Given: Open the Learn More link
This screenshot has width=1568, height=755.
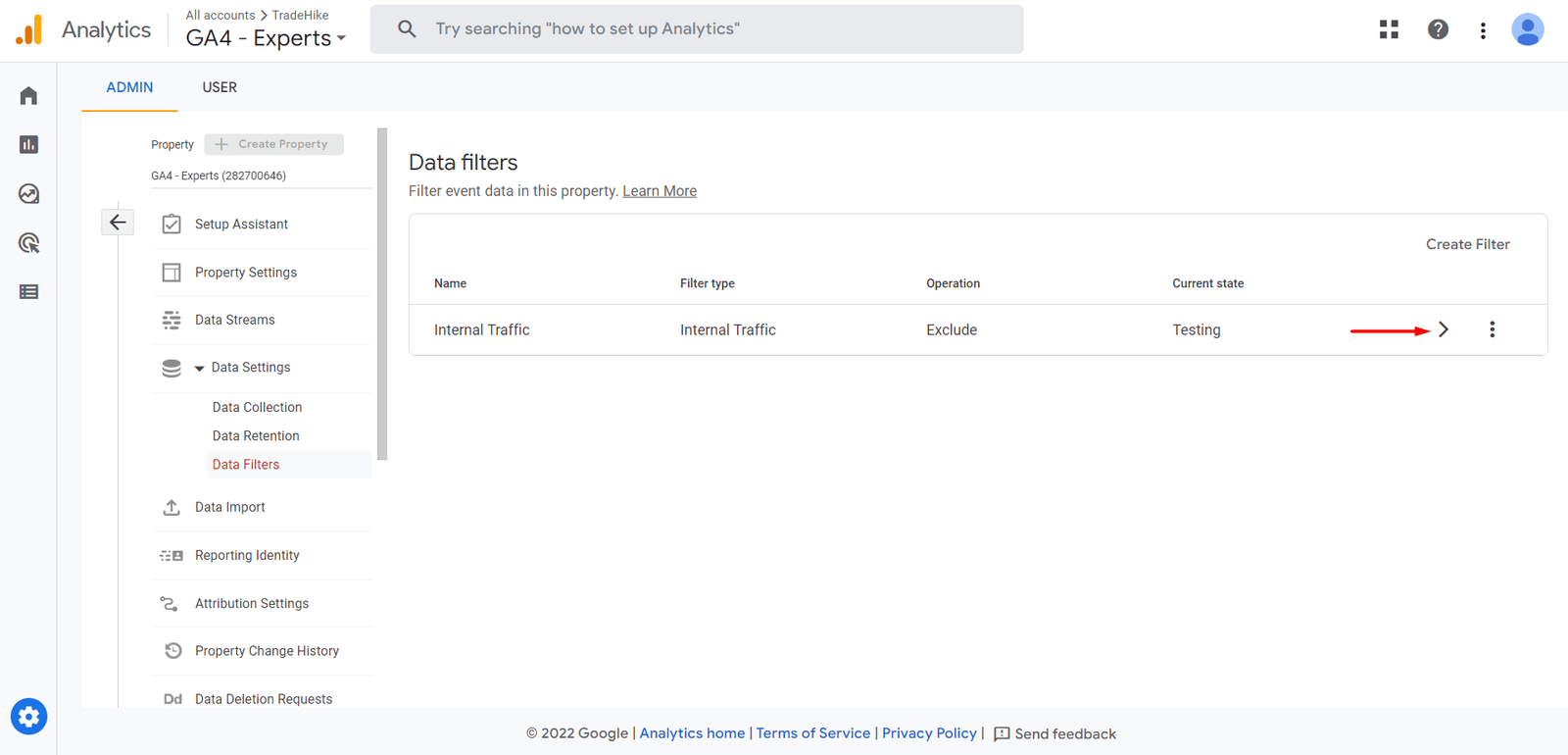Looking at the screenshot, I should pyautogui.click(x=660, y=191).
